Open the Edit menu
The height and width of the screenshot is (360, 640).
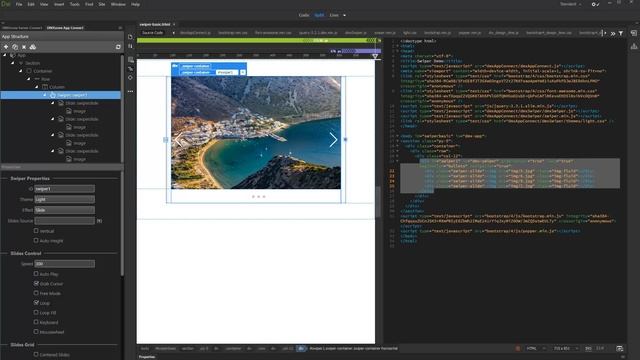[31, 4]
